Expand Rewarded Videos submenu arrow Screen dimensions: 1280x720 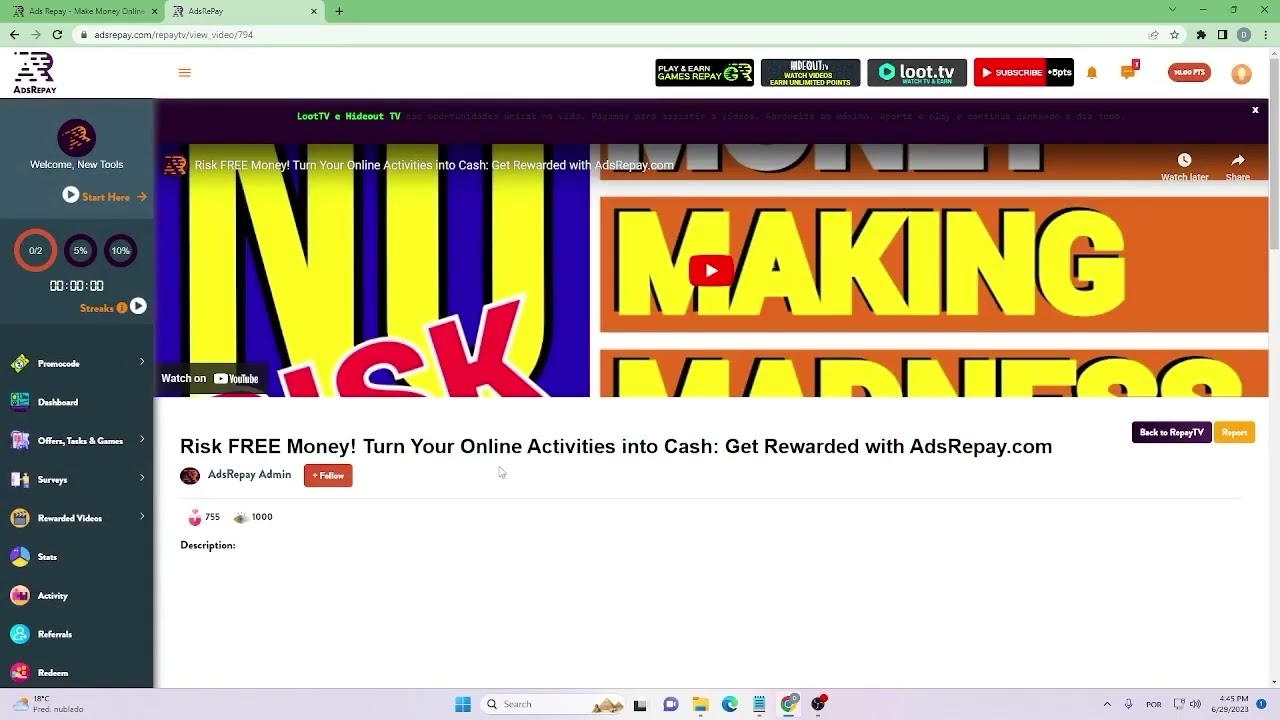[142, 517]
